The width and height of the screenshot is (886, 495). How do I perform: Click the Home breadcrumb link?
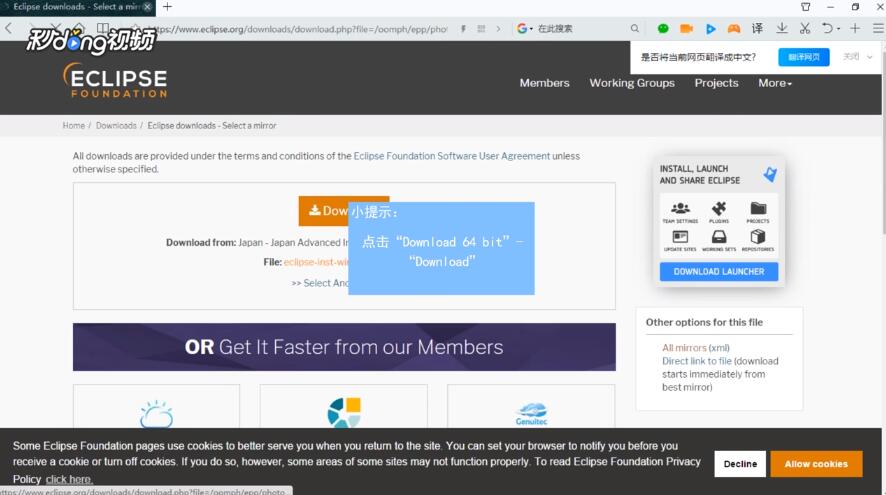click(x=73, y=125)
